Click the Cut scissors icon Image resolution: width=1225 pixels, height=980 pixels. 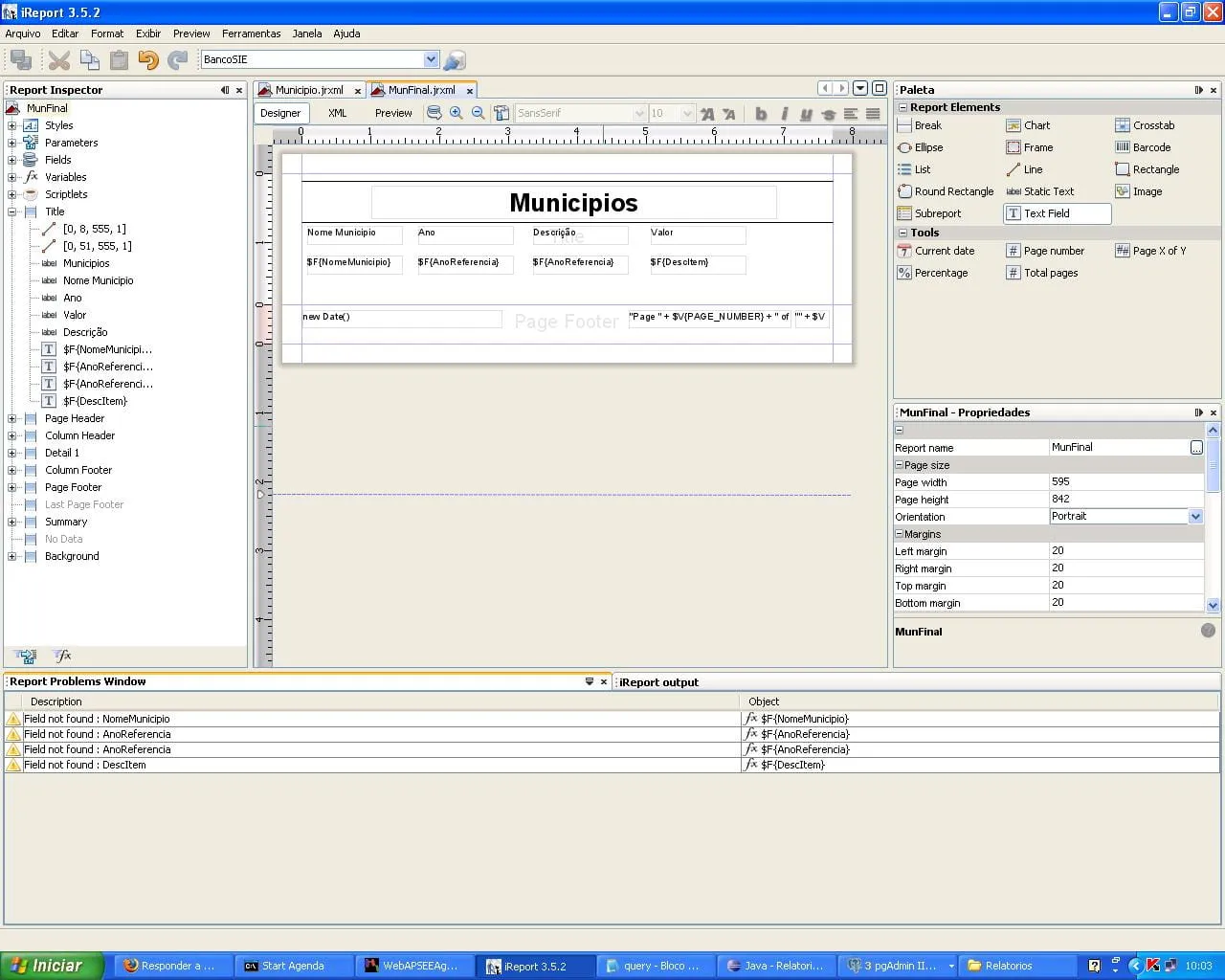(59, 60)
